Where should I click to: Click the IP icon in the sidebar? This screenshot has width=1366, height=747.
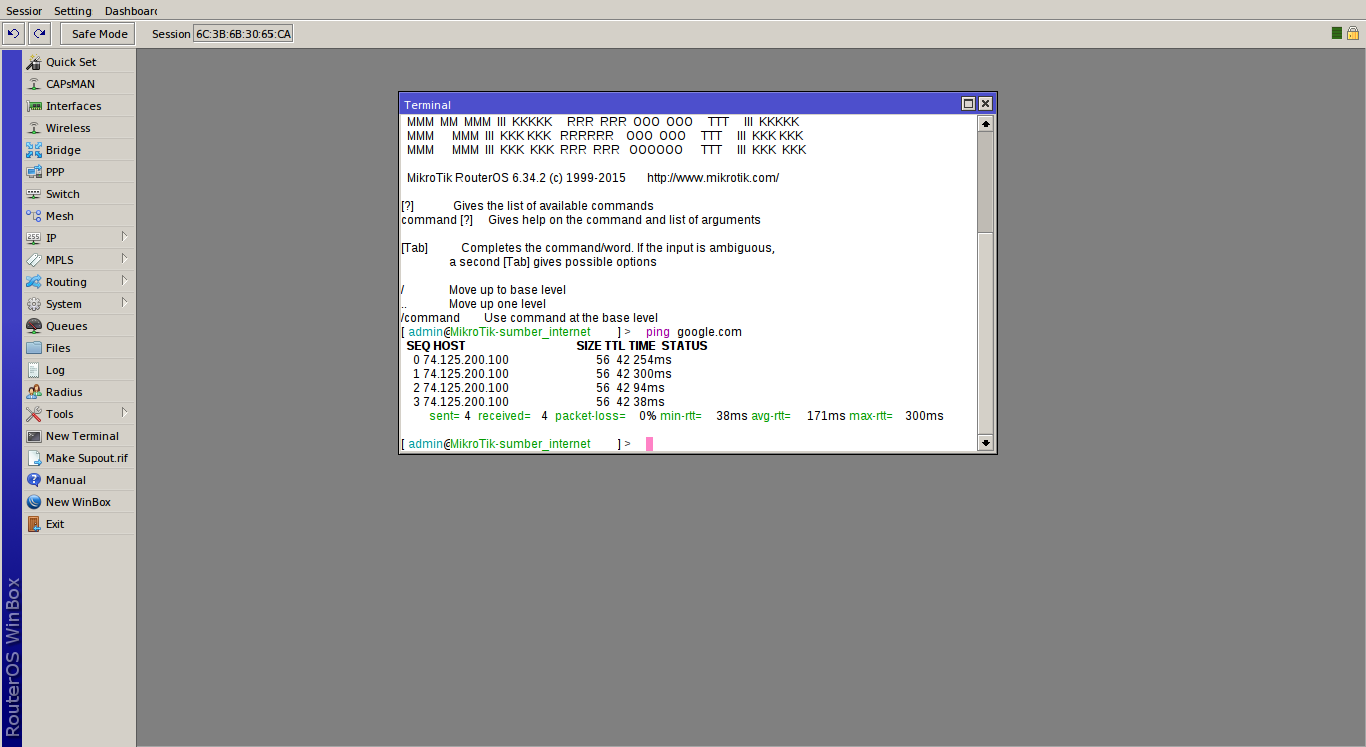(x=34, y=238)
